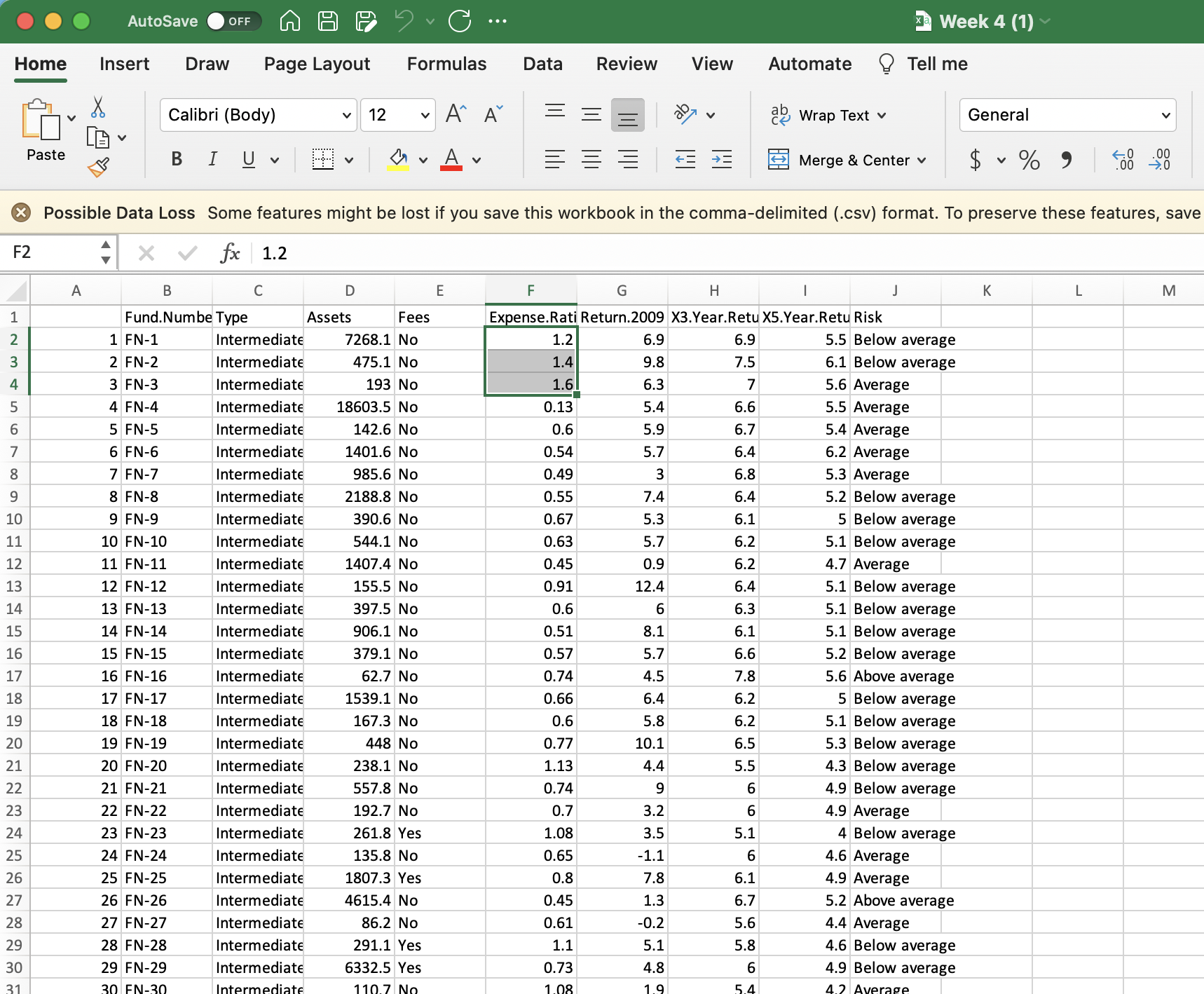The width and height of the screenshot is (1204, 994).
Task: Click the Increase Indent icon
Action: (x=721, y=160)
